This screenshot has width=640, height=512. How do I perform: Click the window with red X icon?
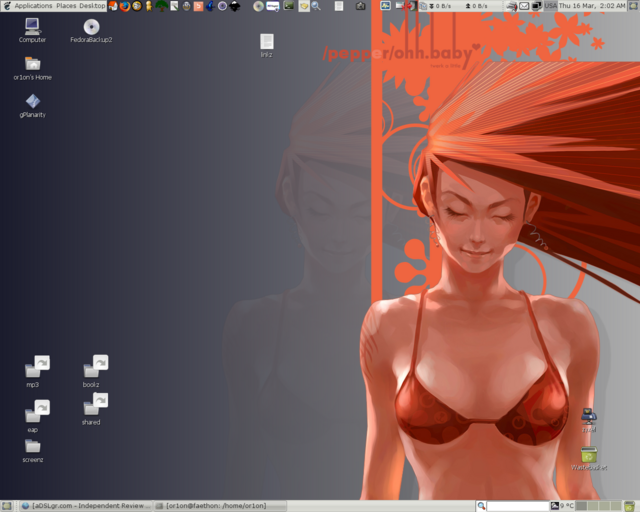pyautogui.click(x=401, y=6)
